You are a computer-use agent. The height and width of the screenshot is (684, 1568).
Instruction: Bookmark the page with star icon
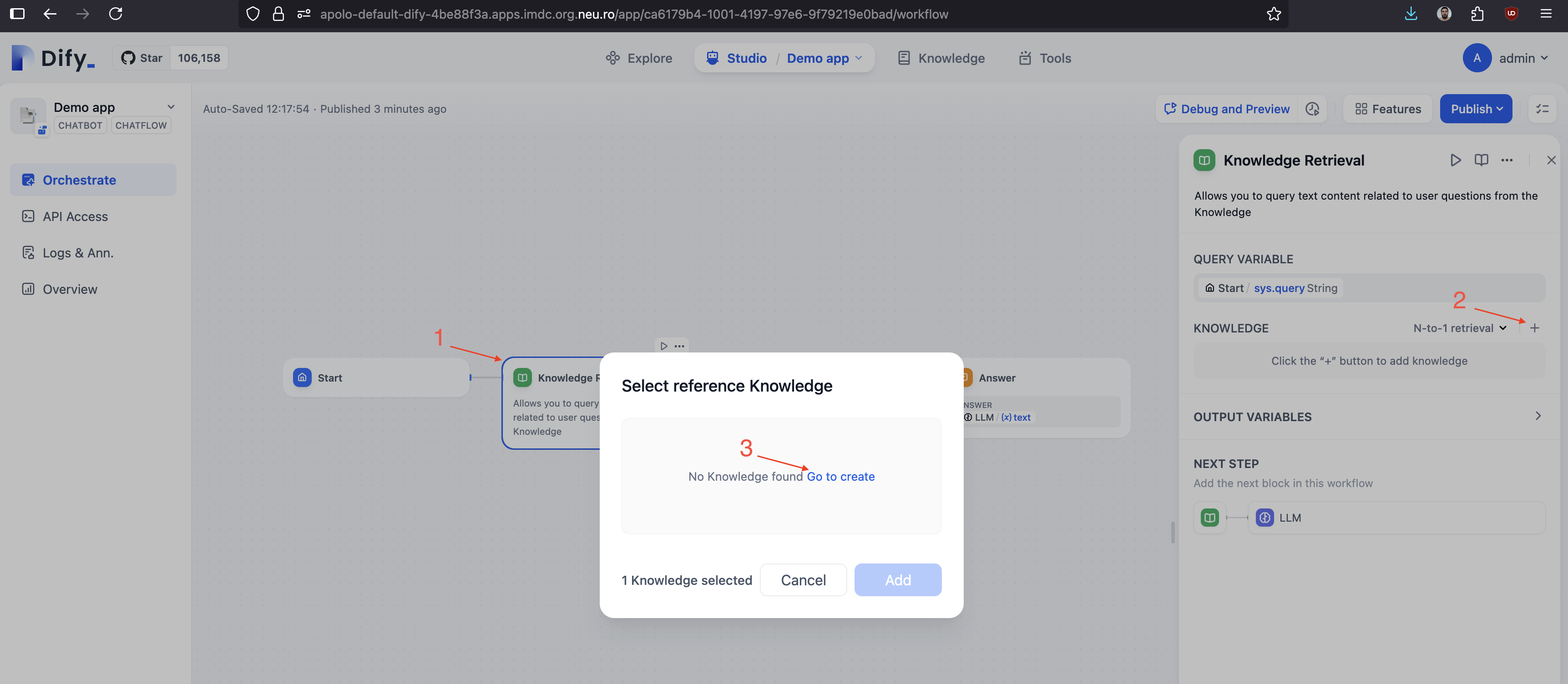tap(1274, 14)
